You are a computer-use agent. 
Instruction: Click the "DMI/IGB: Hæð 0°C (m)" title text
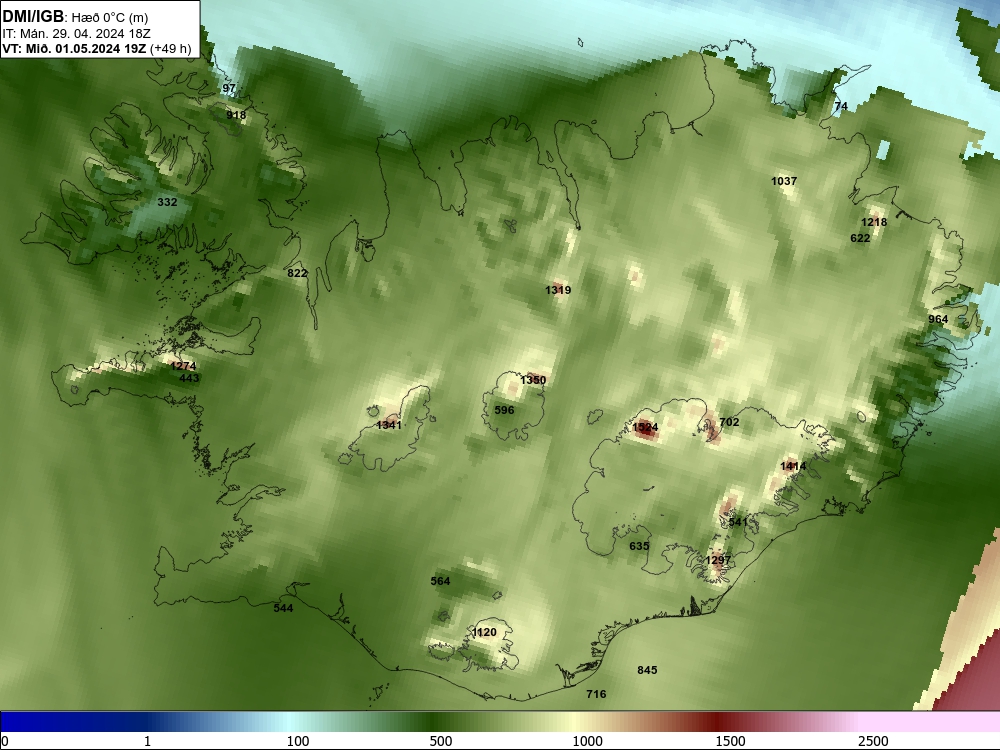click(75, 17)
